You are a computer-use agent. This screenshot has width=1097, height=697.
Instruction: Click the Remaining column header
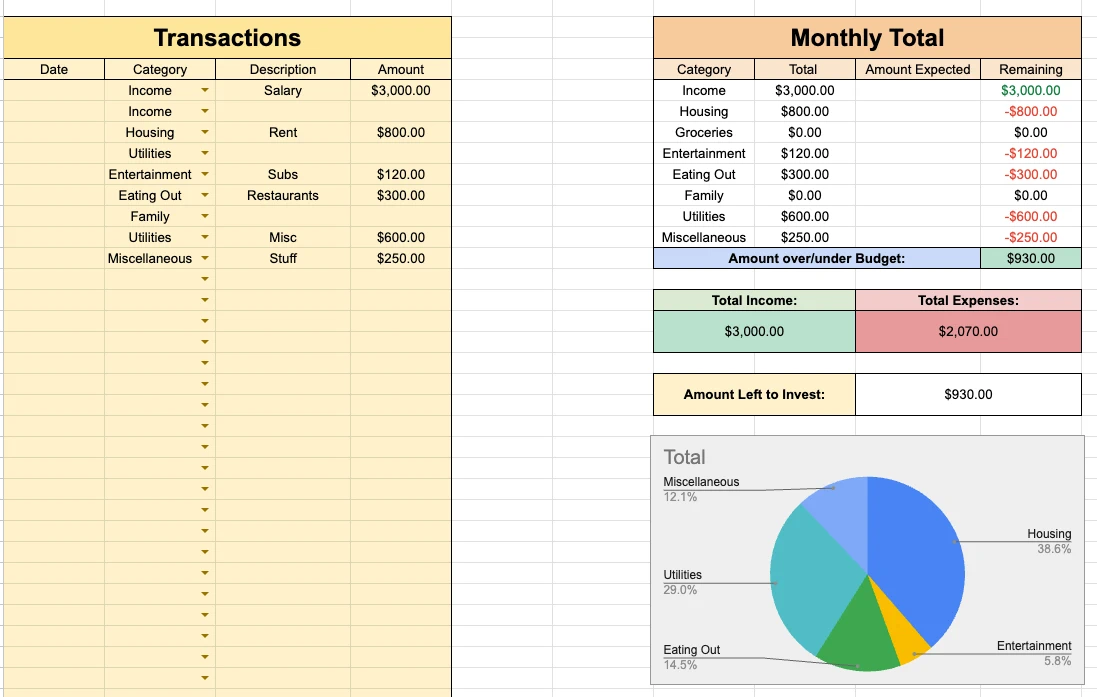1031,69
